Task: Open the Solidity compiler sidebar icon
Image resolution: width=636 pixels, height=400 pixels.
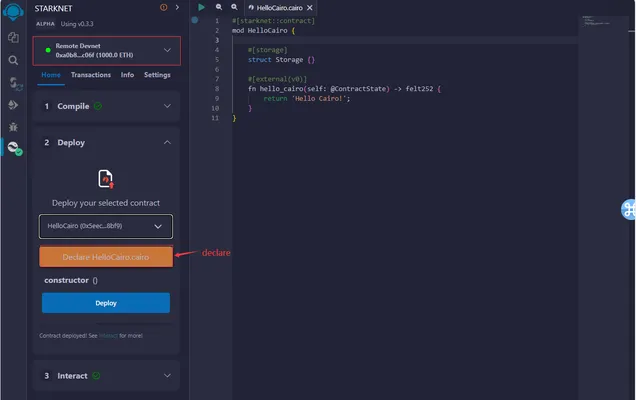Action: pyautogui.click(x=15, y=83)
